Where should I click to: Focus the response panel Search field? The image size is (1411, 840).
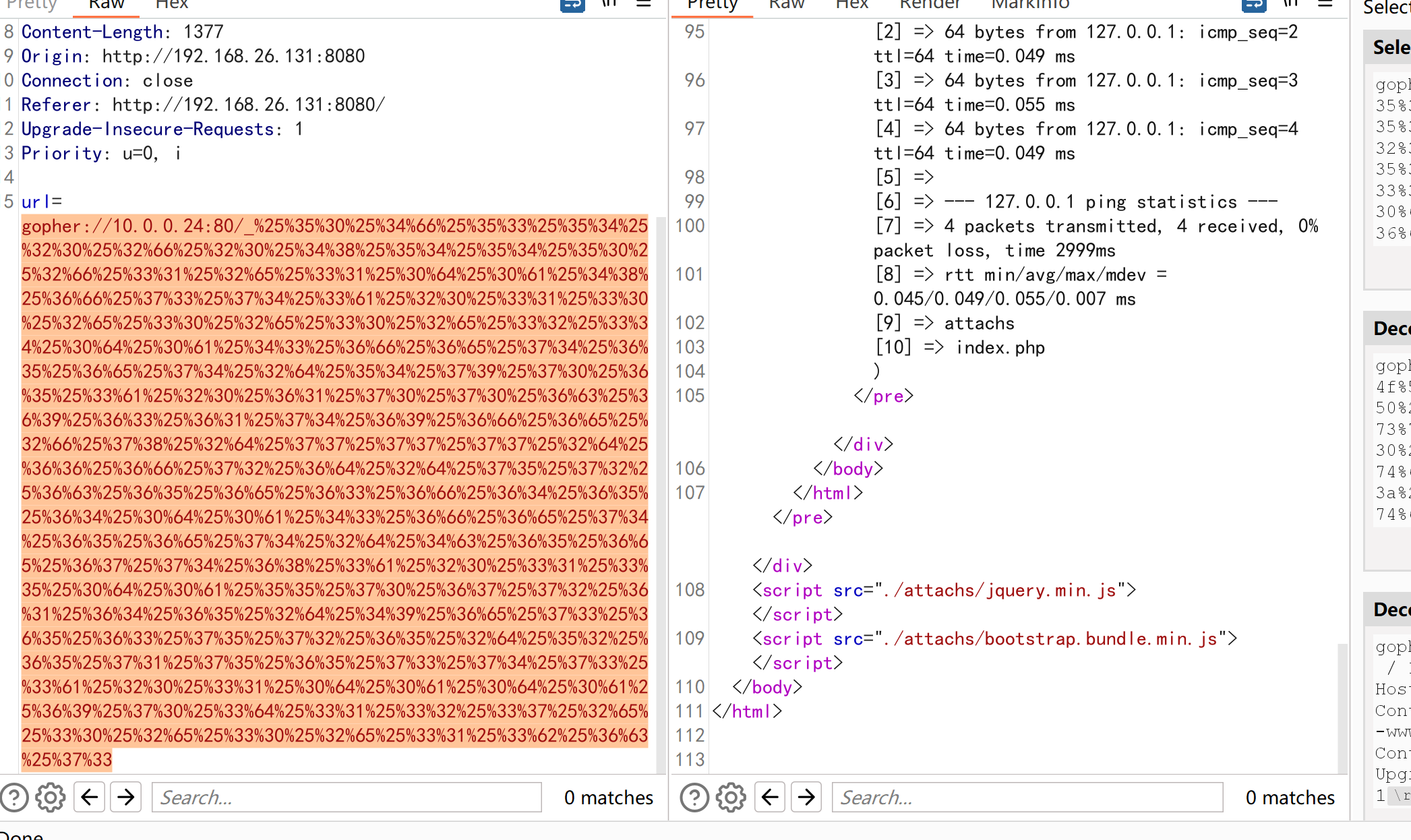click(x=1027, y=798)
